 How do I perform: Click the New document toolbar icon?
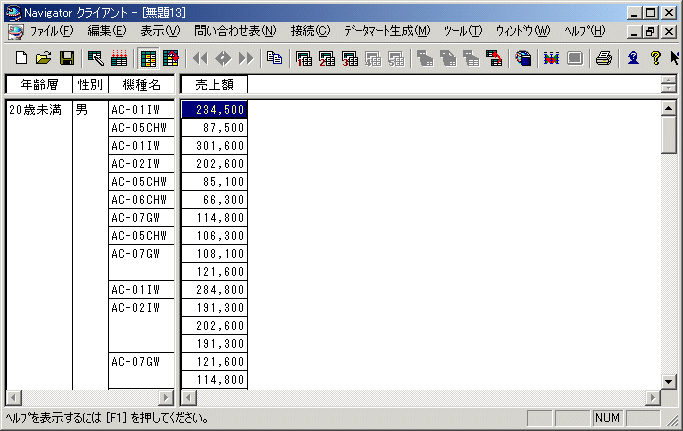pyautogui.click(x=21, y=58)
